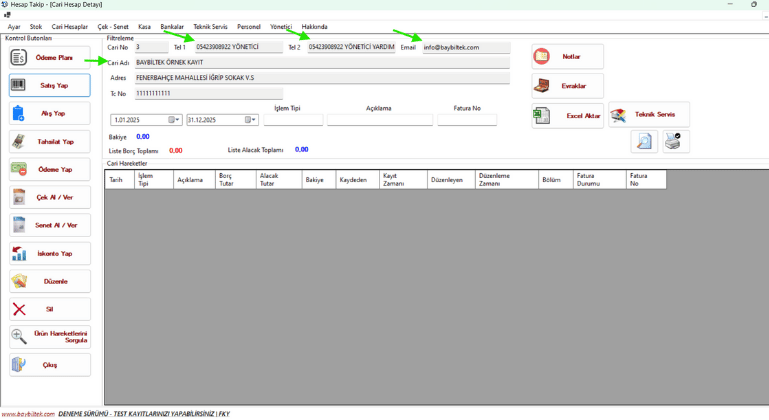Open Evraklar documents button
769x420 pixels.
click(x=567, y=86)
